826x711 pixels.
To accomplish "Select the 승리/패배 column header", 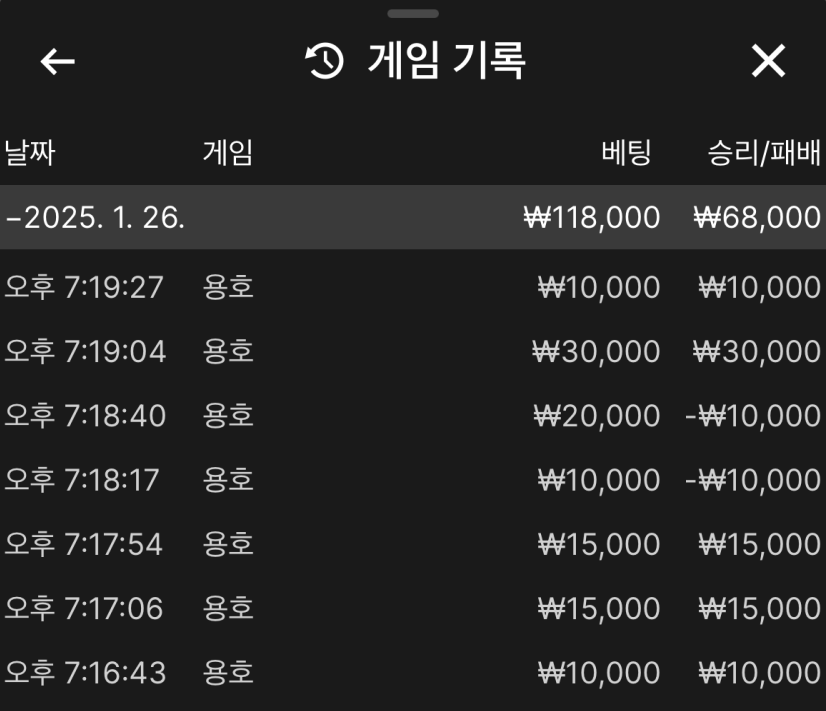I will 764,153.
